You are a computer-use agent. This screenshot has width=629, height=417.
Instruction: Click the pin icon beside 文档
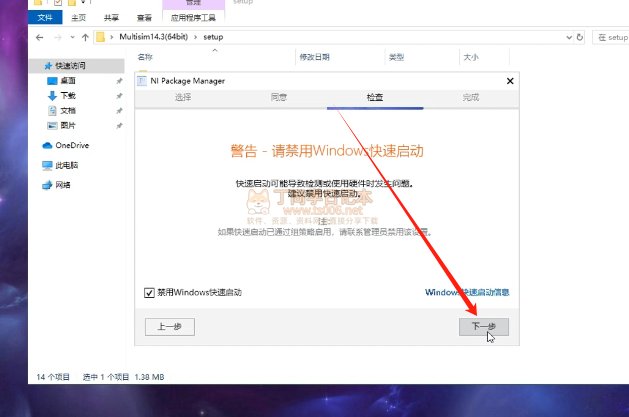click(119, 111)
